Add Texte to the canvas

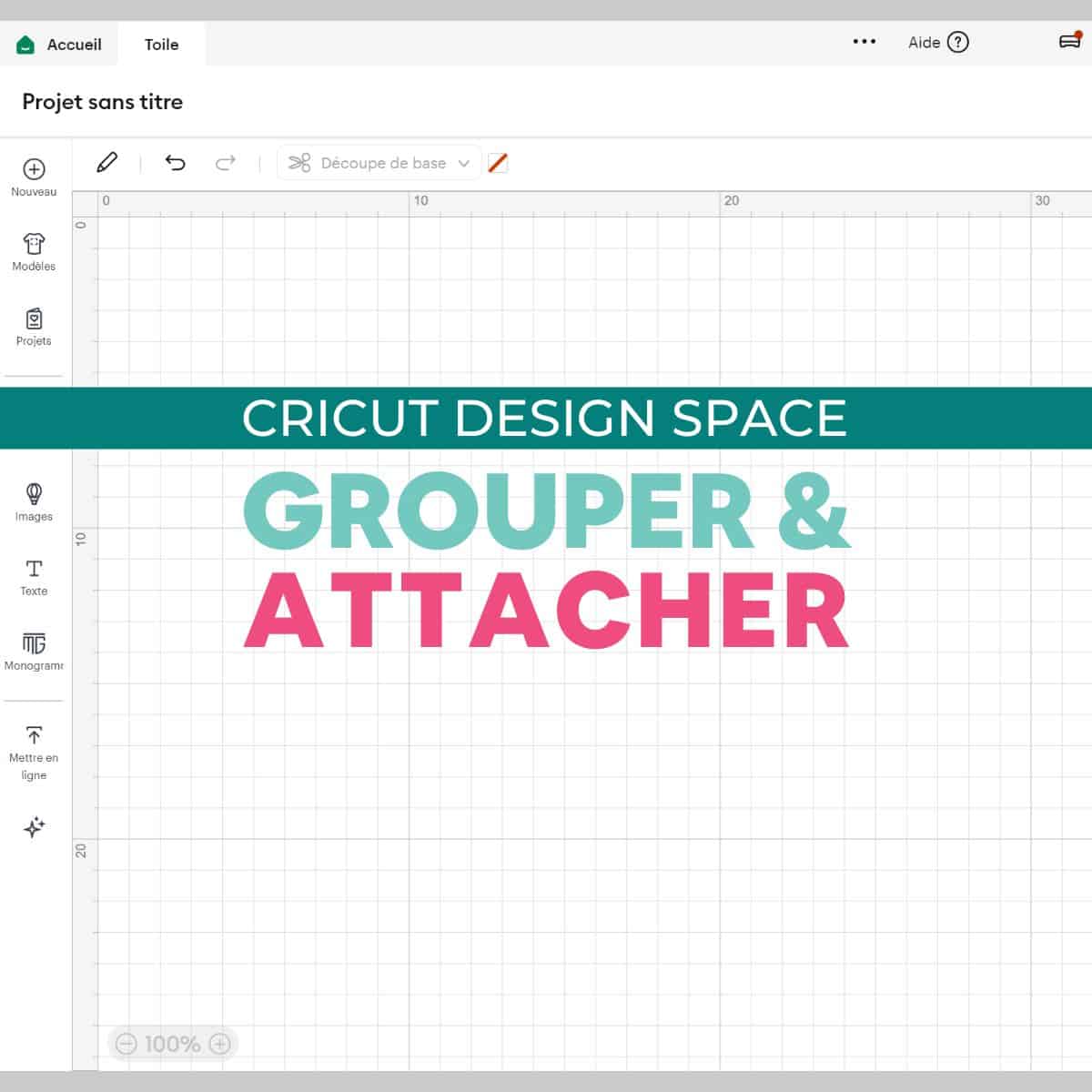(34, 577)
